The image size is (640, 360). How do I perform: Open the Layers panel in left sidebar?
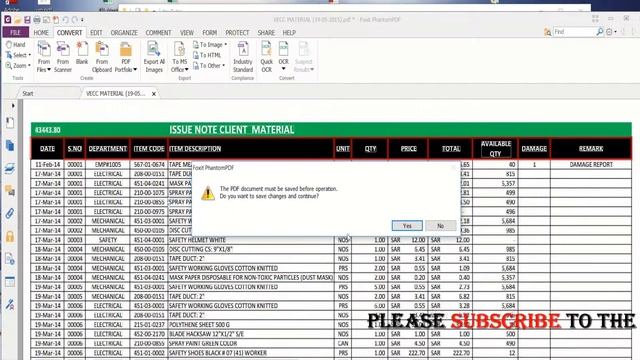(10, 168)
